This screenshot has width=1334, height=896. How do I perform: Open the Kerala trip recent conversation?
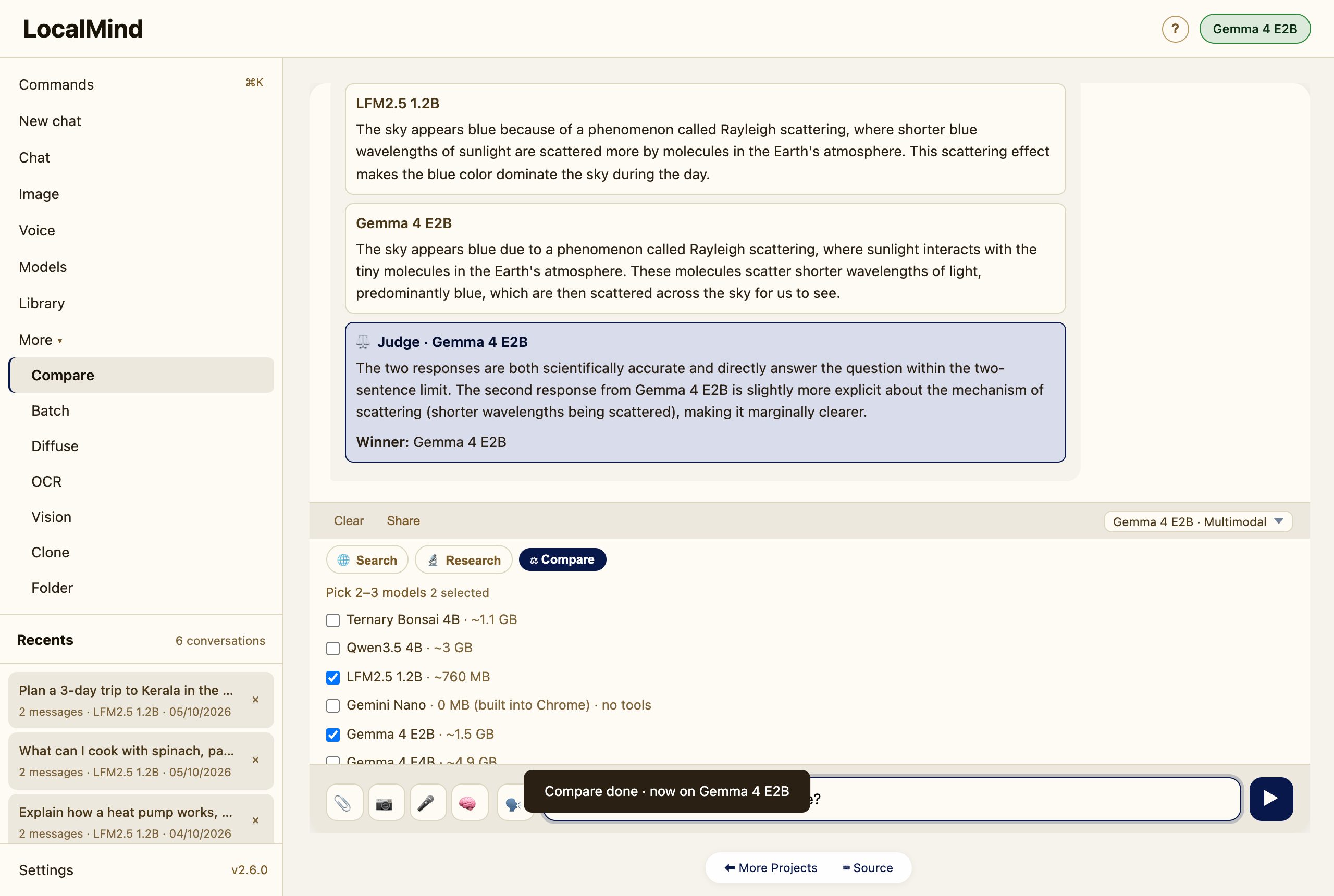click(x=127, y=700)
